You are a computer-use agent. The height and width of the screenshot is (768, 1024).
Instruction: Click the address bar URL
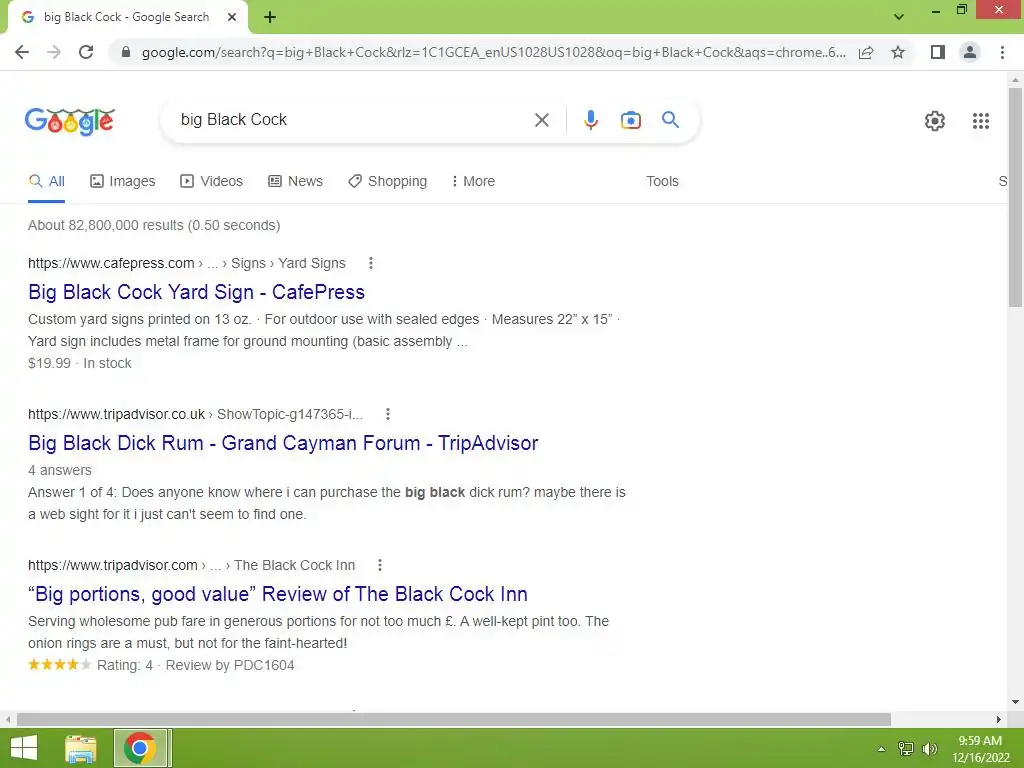tap(493, 52)
